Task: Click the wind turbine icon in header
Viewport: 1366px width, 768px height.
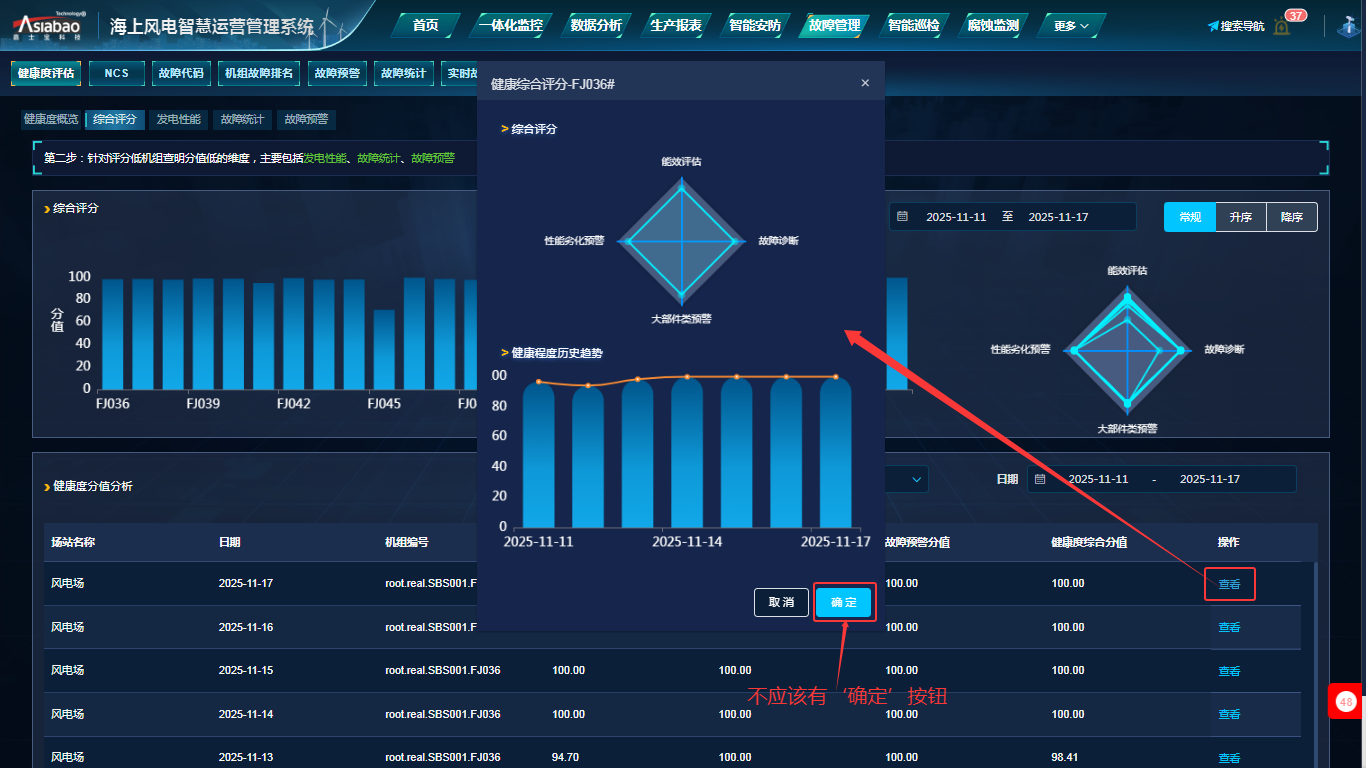Action: [1346, 26]
